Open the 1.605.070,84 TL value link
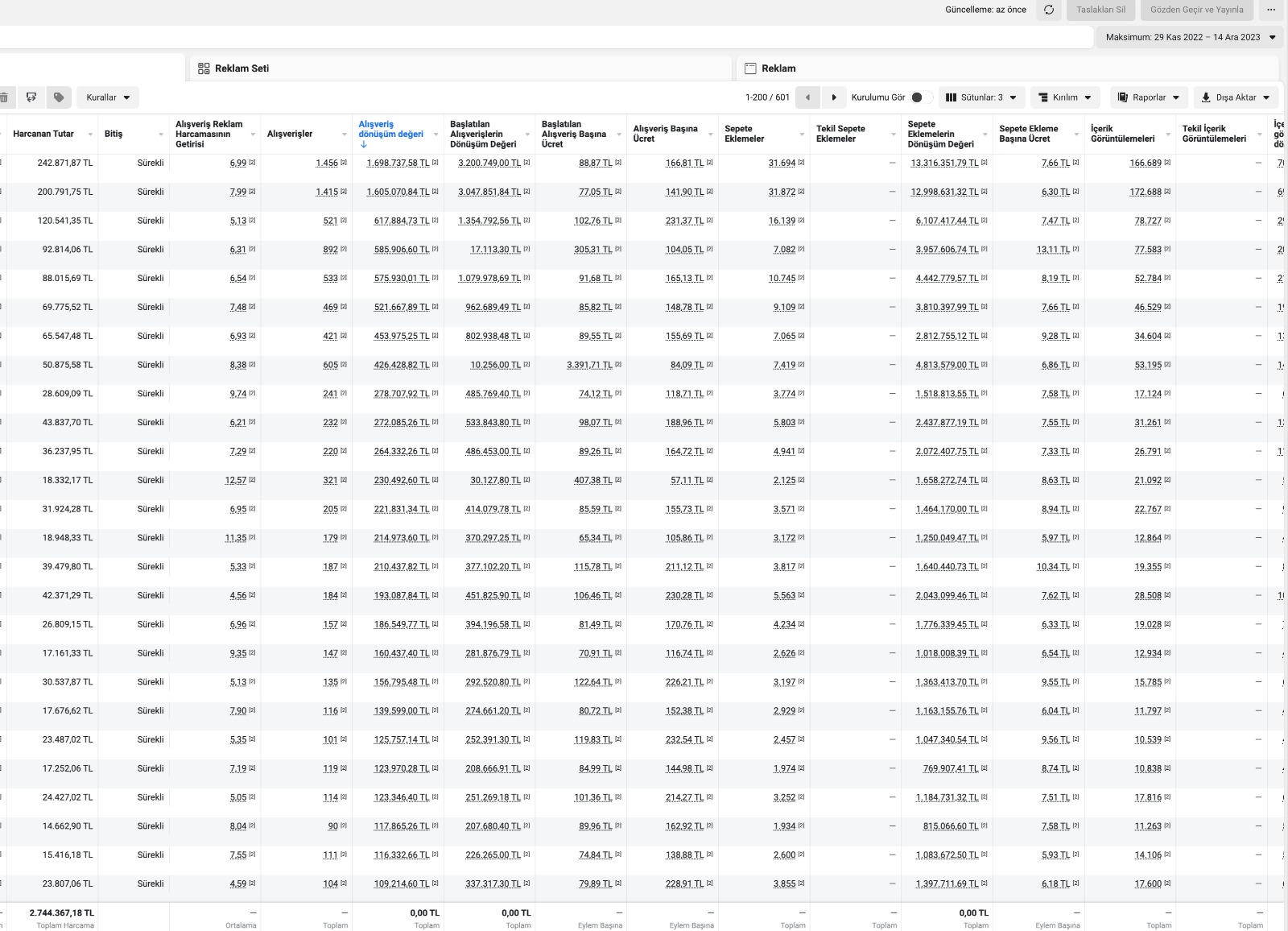The width and height of the screenshot is (1288, 931). tap(398, 192)
